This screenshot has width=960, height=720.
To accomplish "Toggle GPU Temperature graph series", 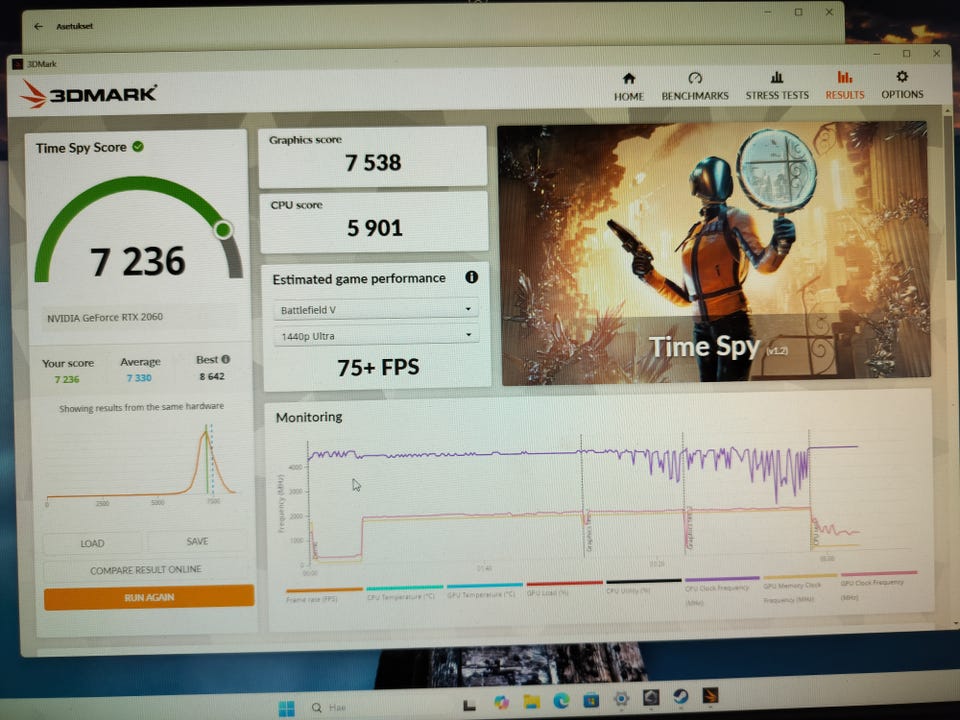I will 484,590.
